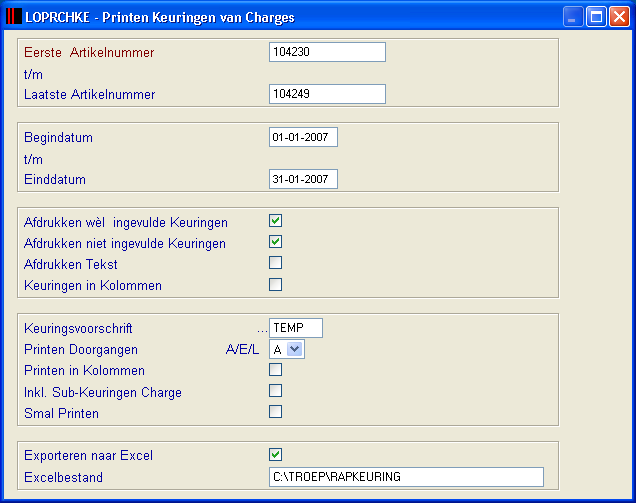636x503 pixels.
Task: Select the Begindatum date field
Action: 303,137
